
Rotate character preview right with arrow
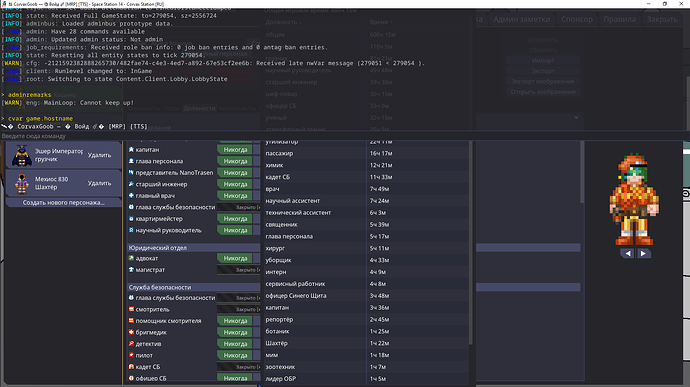click(643, 253)
